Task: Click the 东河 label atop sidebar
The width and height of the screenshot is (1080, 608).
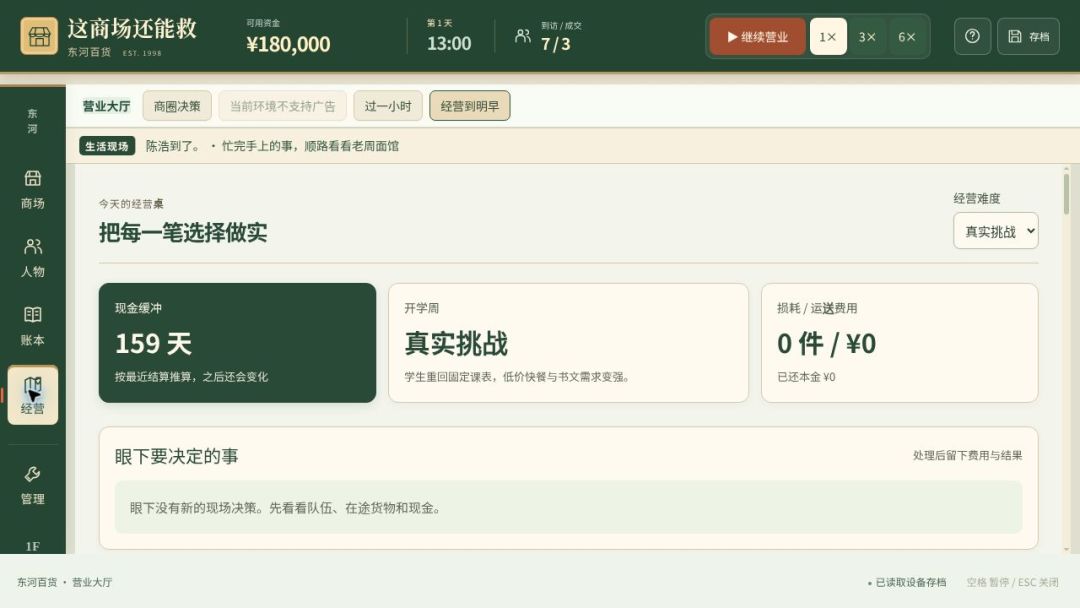Action: [x=32, y=120]
